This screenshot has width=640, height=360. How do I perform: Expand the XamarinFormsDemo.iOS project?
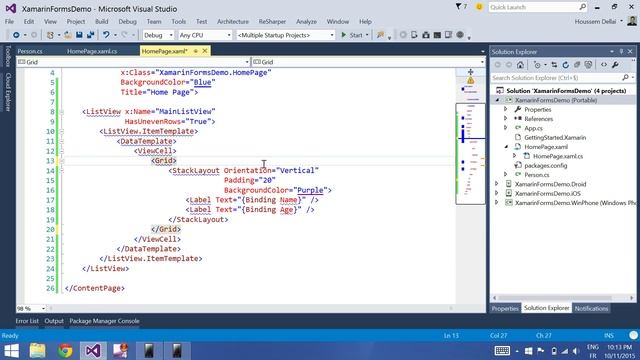pyautogui.click(x=497, y=193)
